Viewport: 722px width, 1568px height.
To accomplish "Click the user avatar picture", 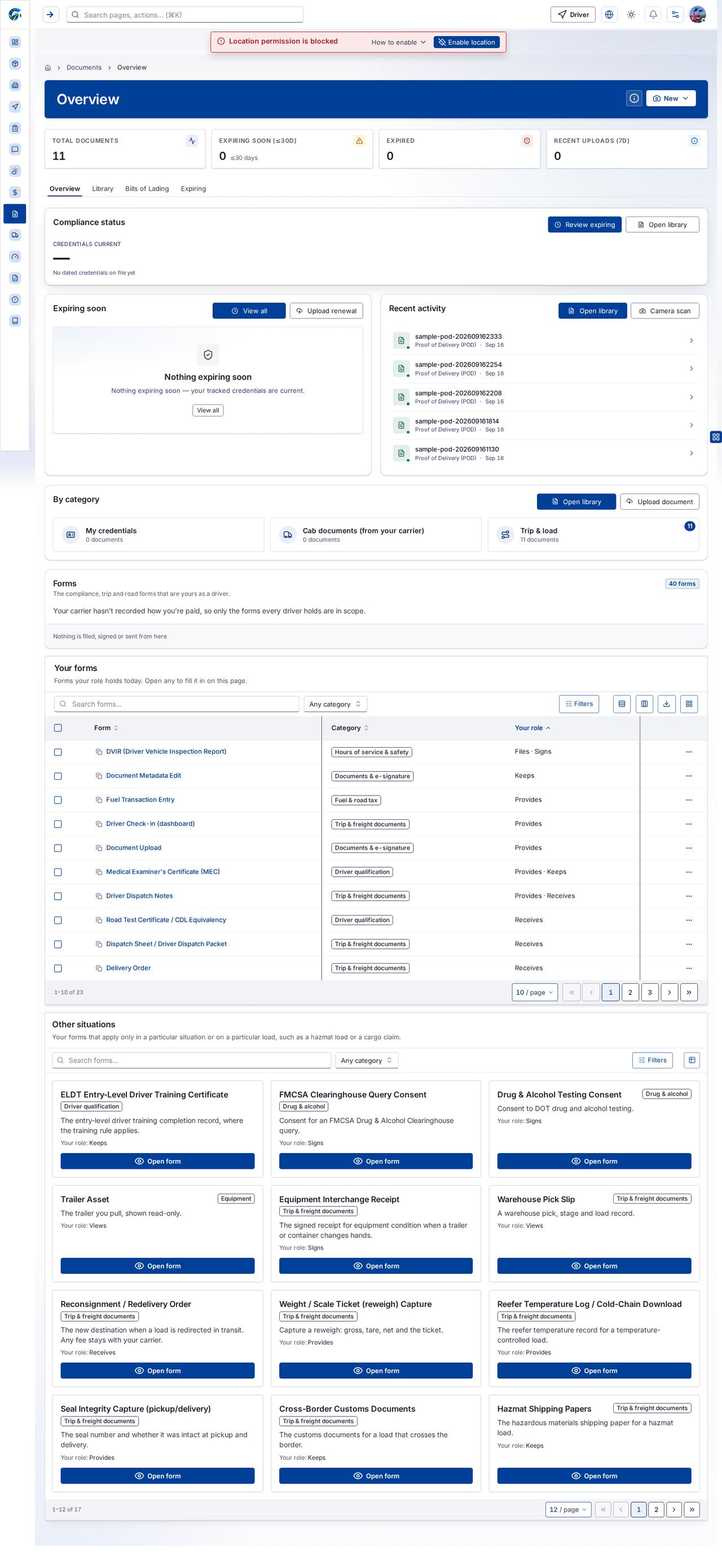I will [x=697, y=15].
